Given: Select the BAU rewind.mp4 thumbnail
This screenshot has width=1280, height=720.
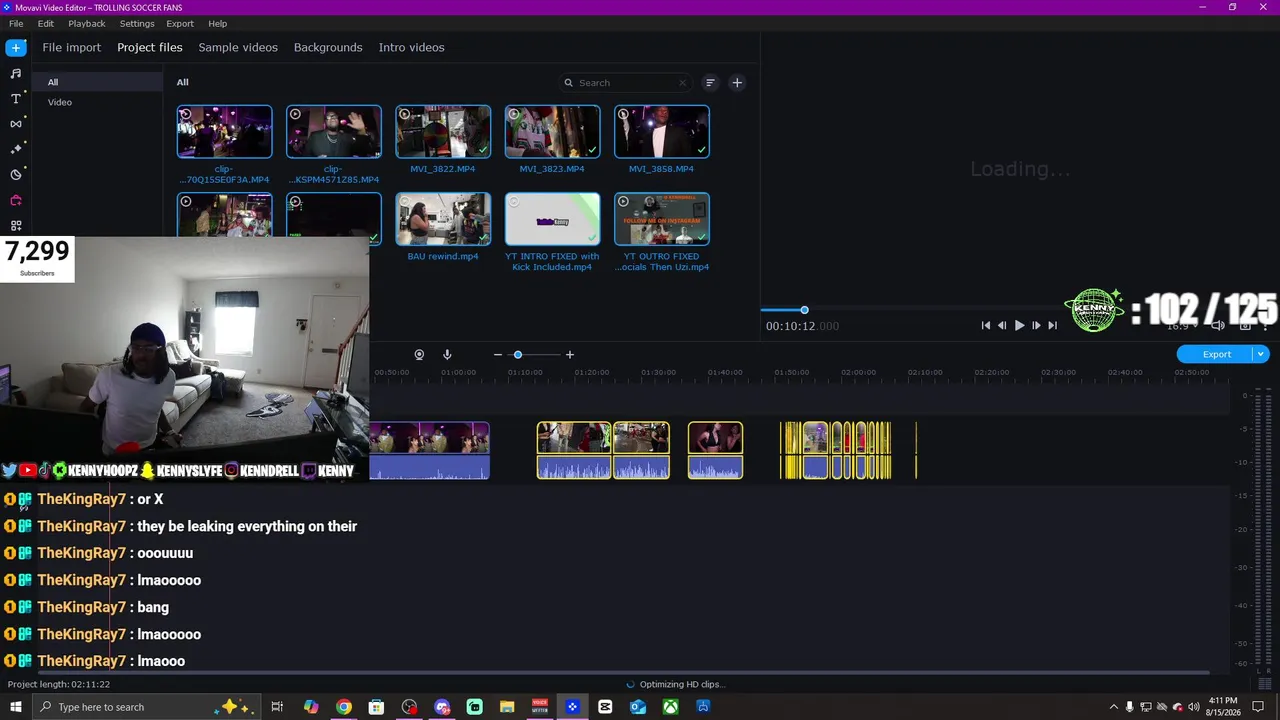Looking at the screenshot, I should pyautogui.click(x=443, y=219).
